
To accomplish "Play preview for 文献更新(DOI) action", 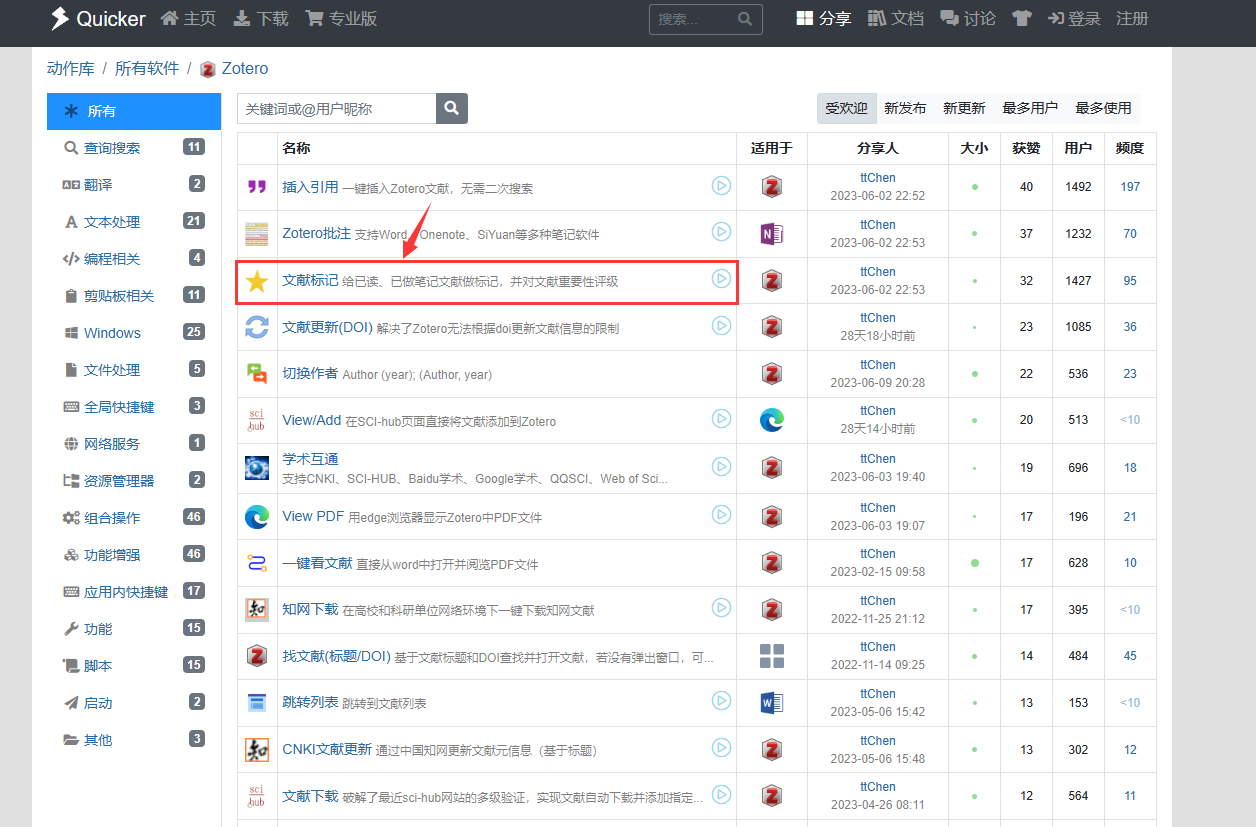I will click(x=721, y=325).
